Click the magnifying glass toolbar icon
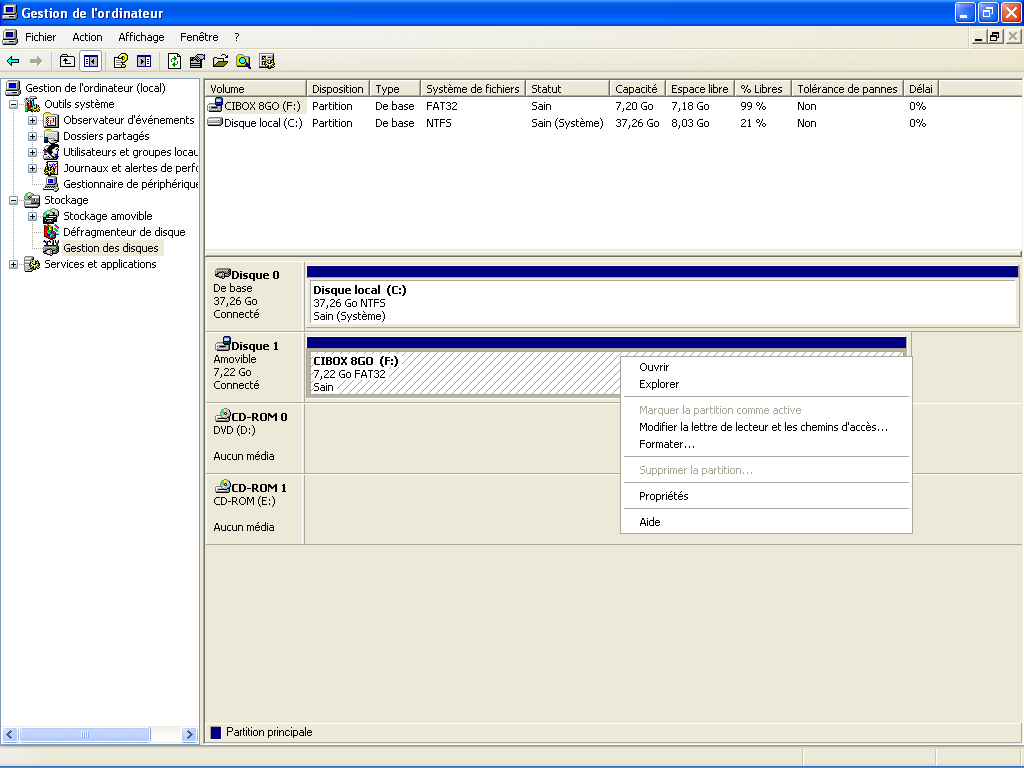Image resolution: width=1024 pixels, height=768 pixels. [x=244, y=61]
